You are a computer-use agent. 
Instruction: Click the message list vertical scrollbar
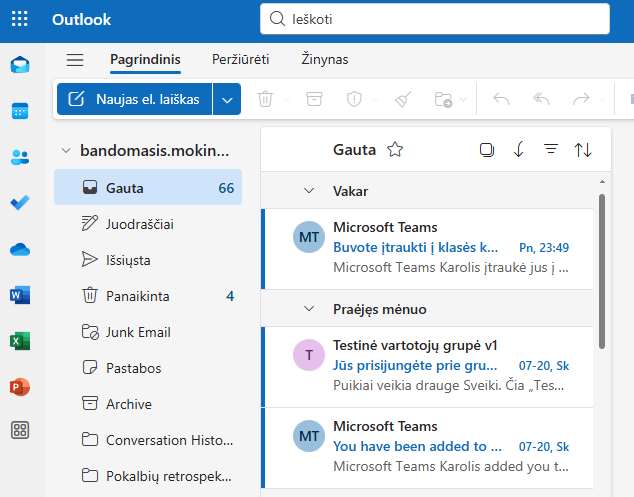pos(602,271)
